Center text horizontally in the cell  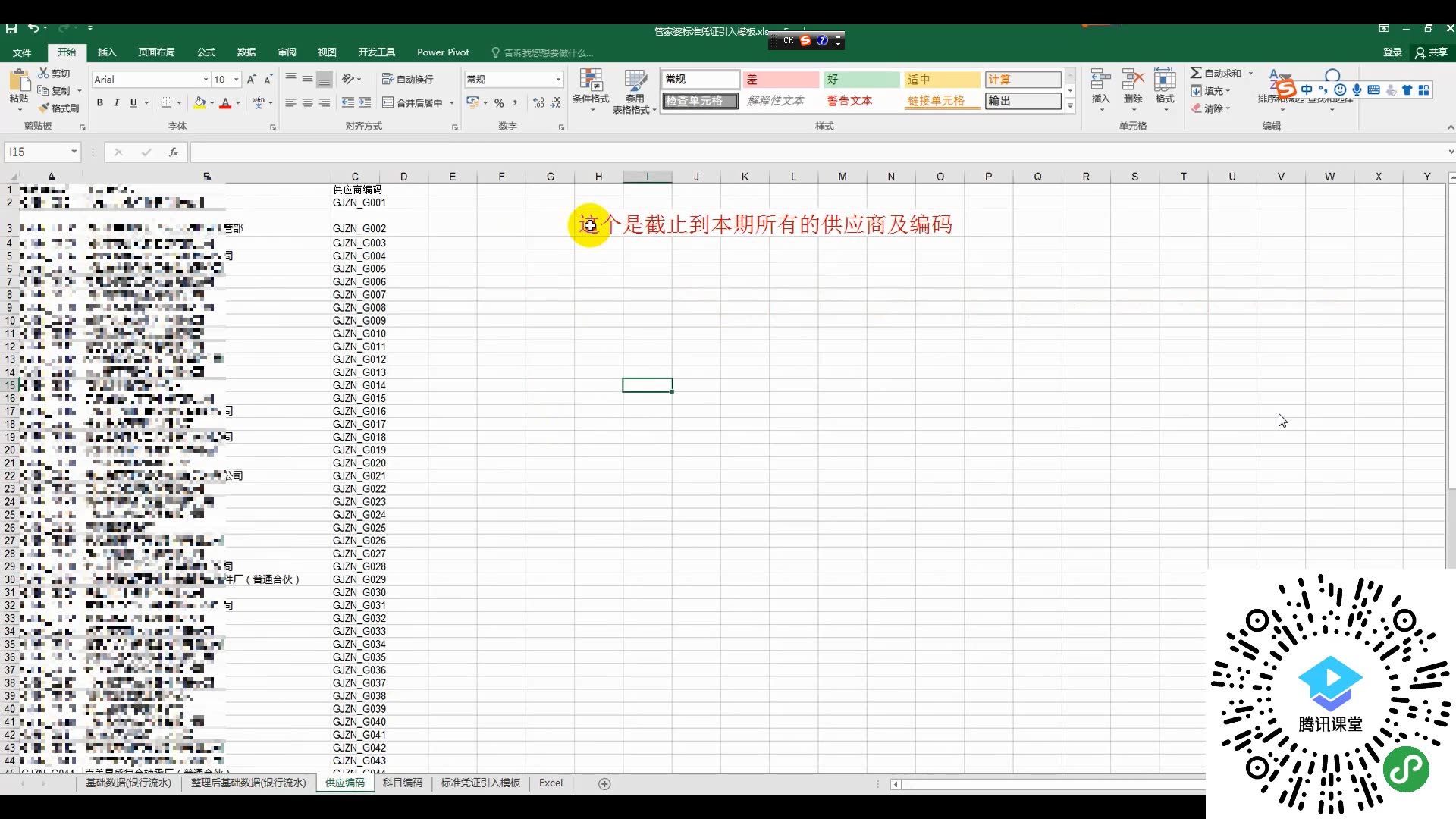coord(307,102)
